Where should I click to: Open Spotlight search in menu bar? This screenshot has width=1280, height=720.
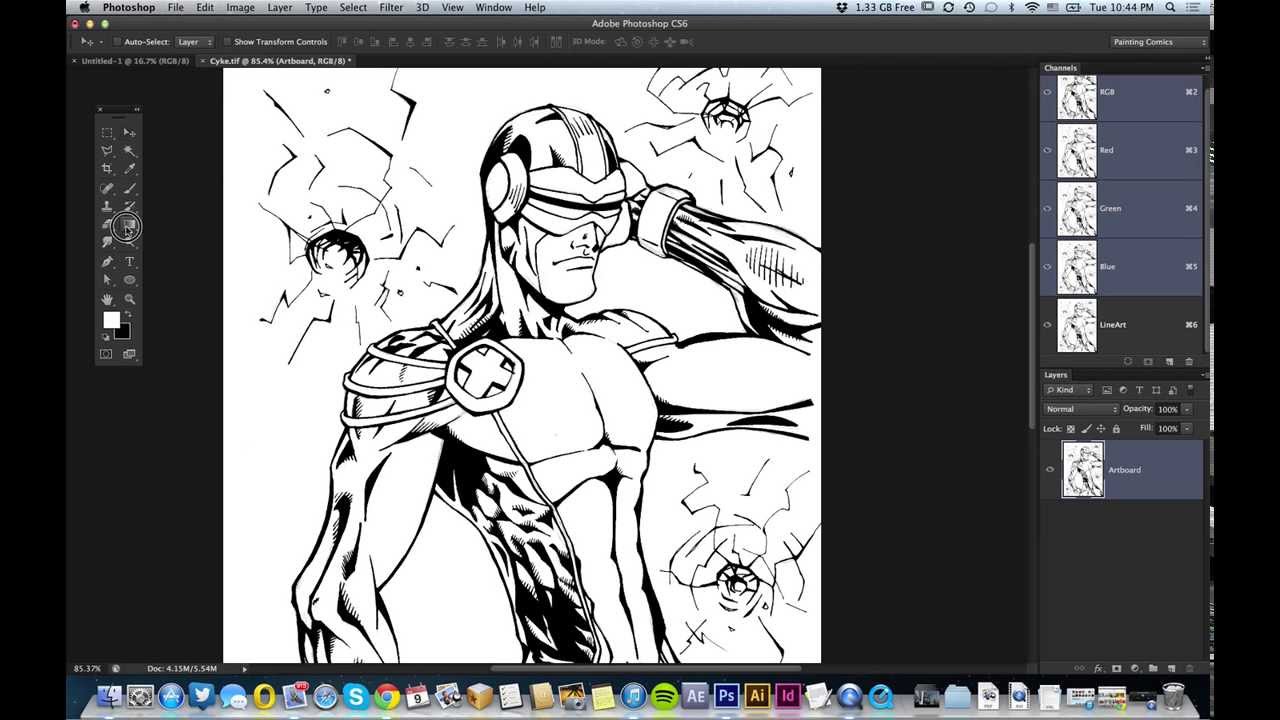coord(1170,7)
